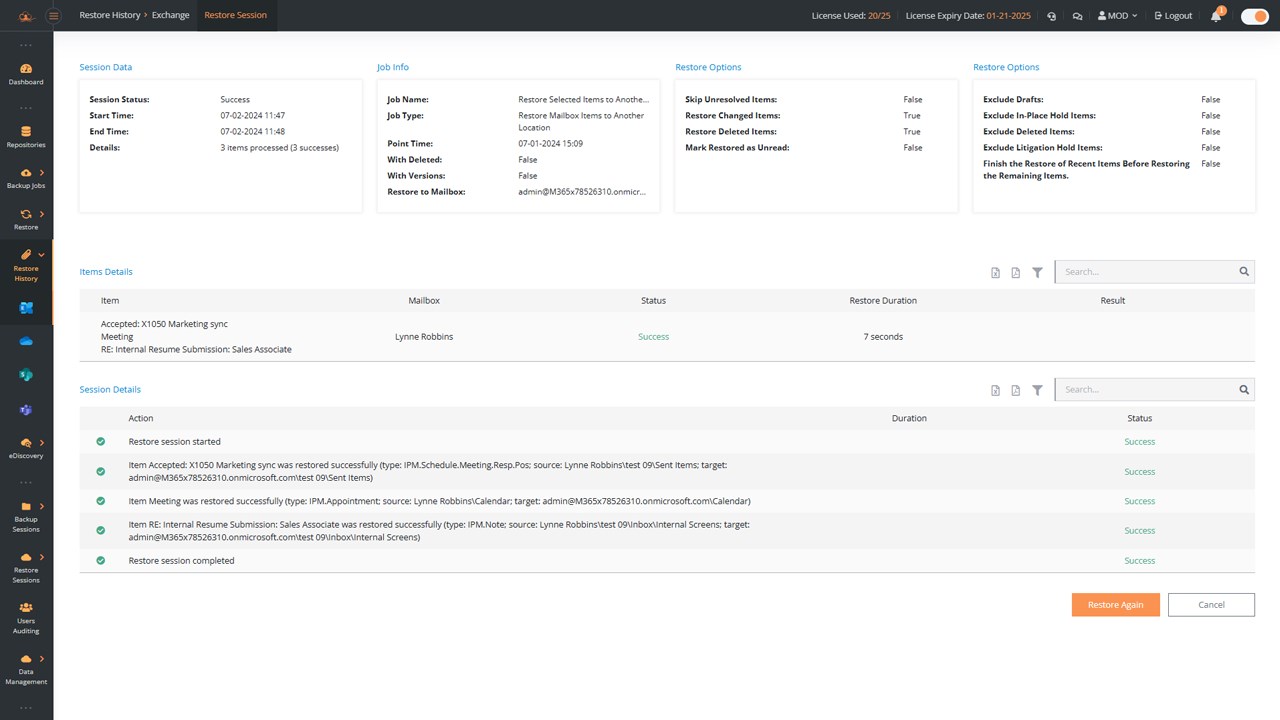Screen dimensions: 1280x720
Task: Open Restore Sessions cloud icon
Action: pos(26,557)
